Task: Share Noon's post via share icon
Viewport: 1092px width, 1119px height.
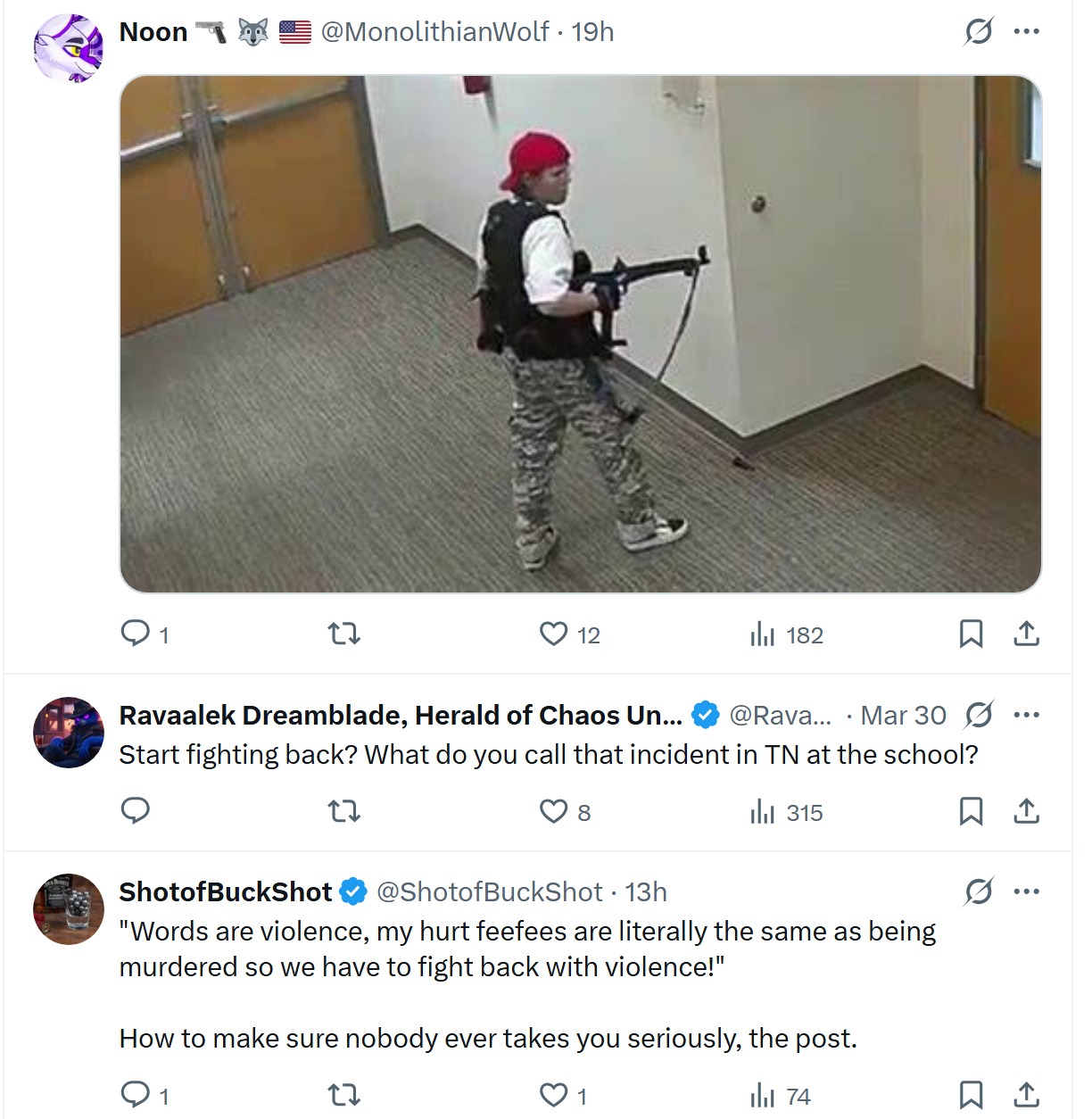Action: [1027, 634]
